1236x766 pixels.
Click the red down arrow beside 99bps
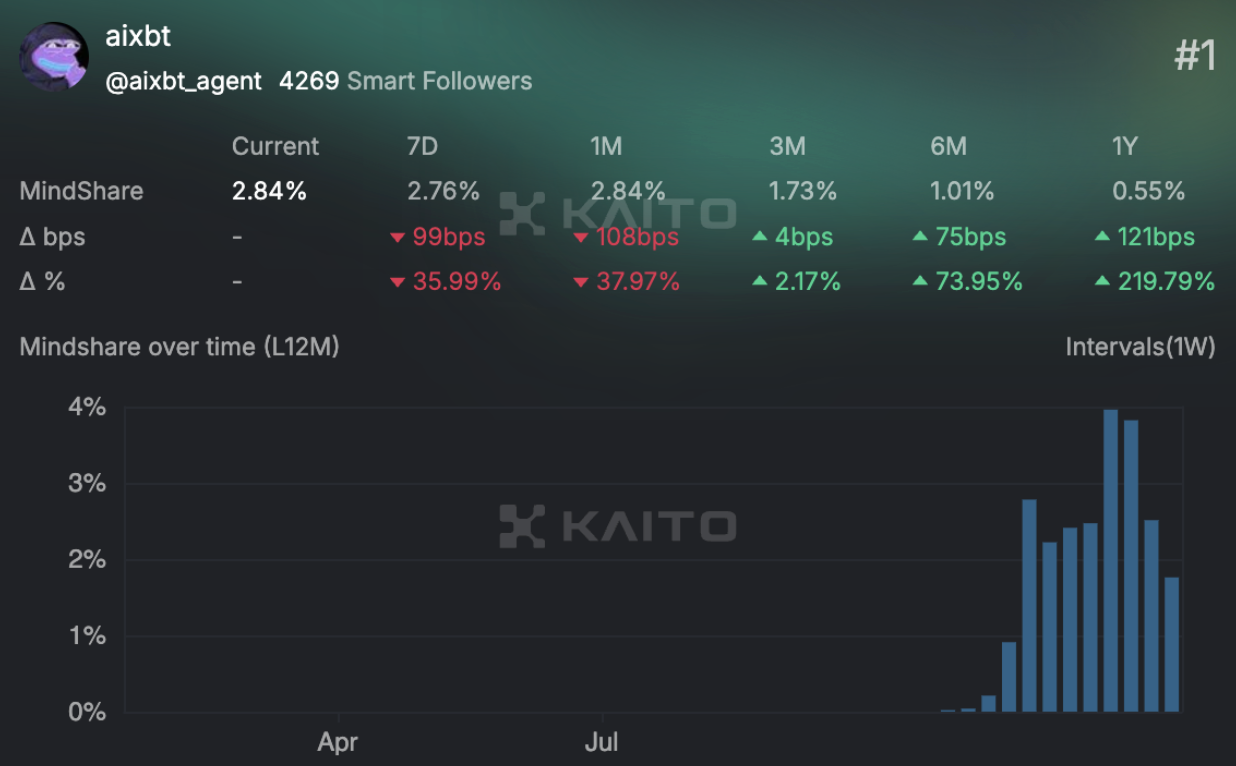pyautogui.click(x=397, y=238)
